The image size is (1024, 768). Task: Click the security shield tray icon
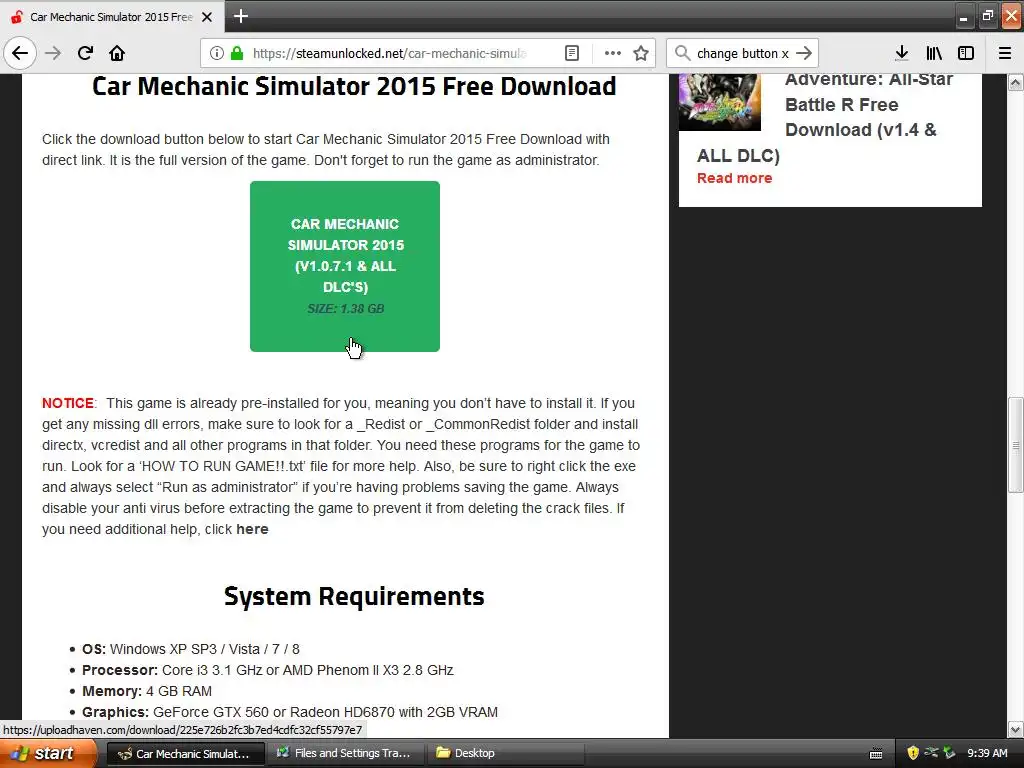(913, 753)
